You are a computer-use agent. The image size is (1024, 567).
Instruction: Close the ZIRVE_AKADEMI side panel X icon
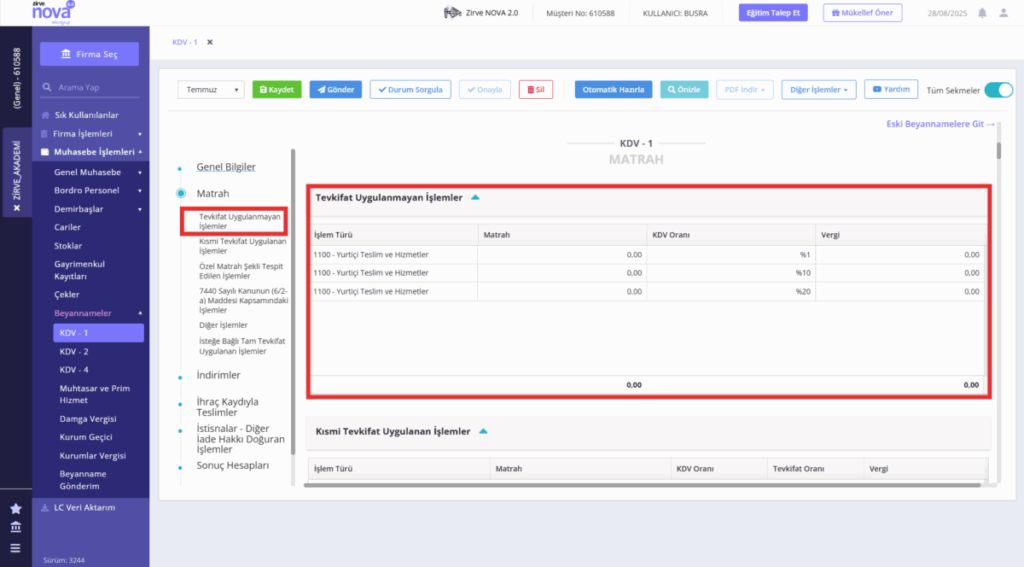click(x=17, y=208)
